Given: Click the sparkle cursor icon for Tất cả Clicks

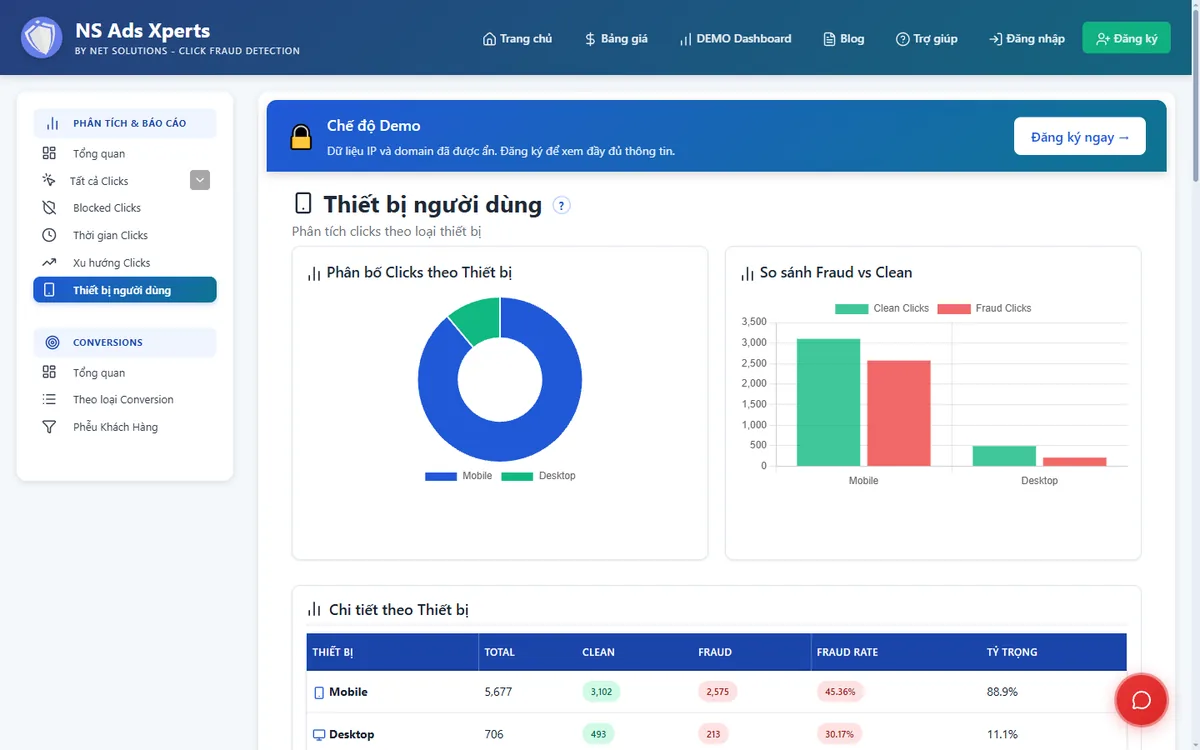Looking at the screenshot, I should (49, 180).
